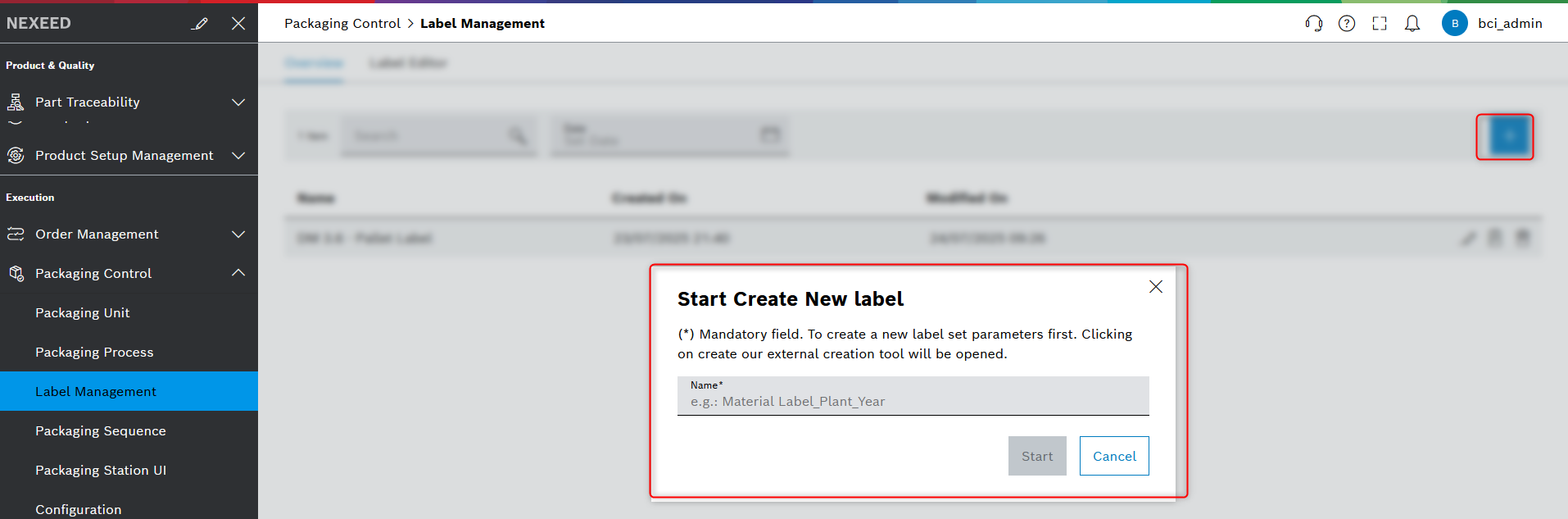Screen dimensions: 1568x519
Task: Expand Part Traceability menu
Action: (238, 102)
